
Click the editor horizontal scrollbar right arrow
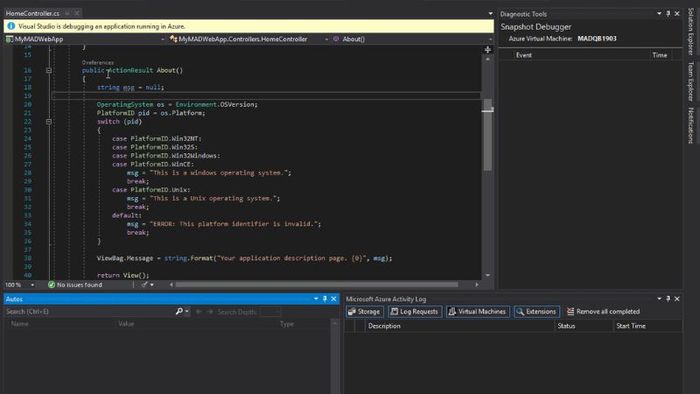(477, 284)
